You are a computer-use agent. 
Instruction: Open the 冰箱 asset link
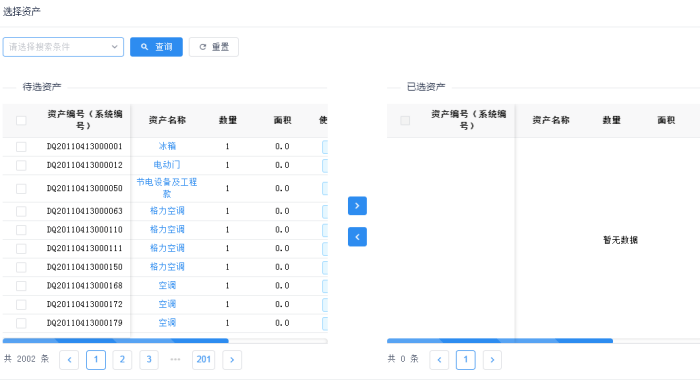click(167, 146)
